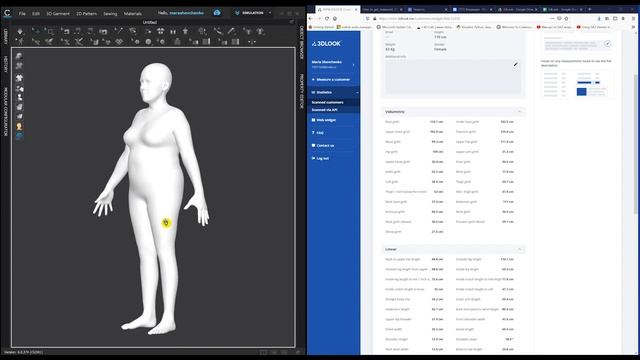
Task: Open Contact us
Action: pos(323,145)
